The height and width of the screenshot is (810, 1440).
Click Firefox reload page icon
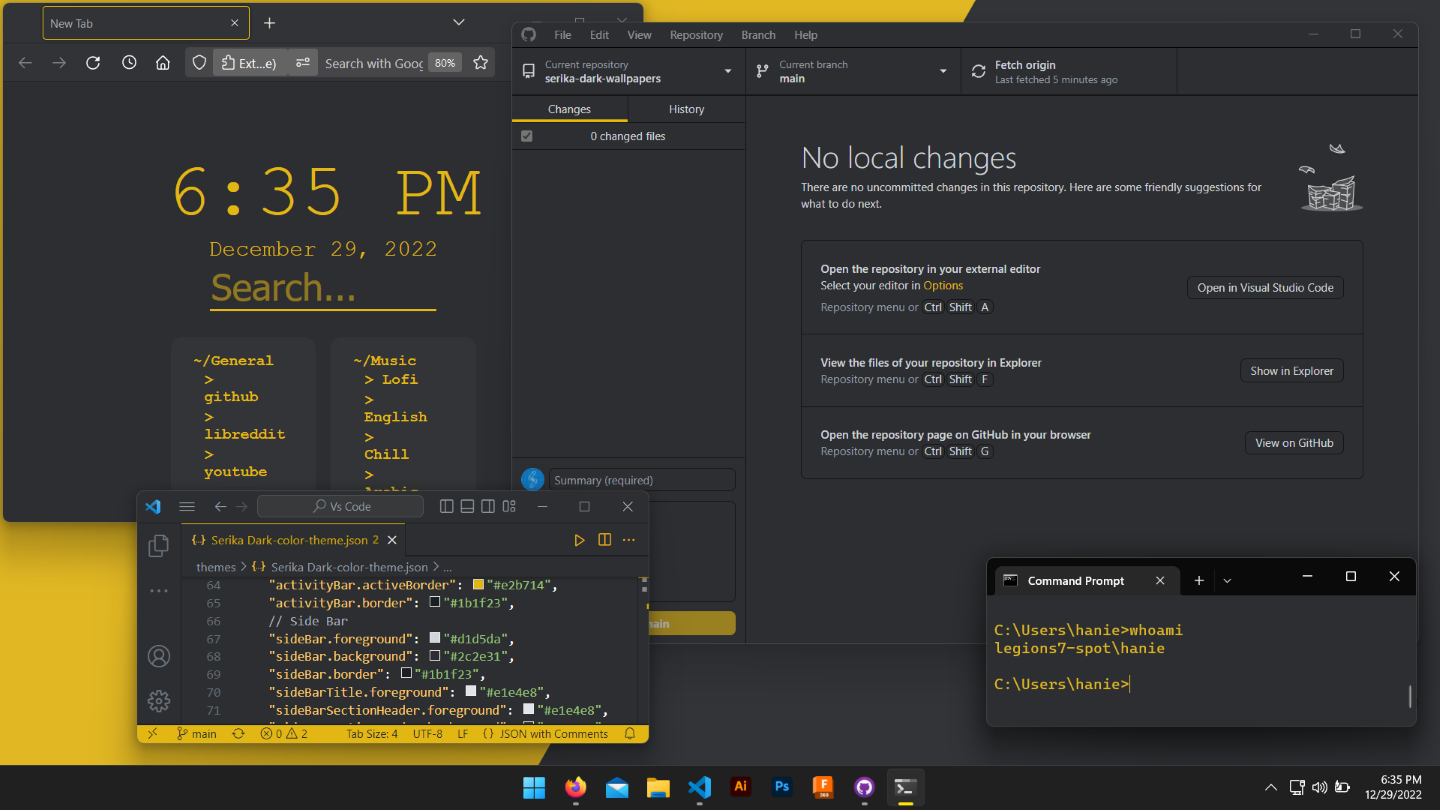click(93, 63)
